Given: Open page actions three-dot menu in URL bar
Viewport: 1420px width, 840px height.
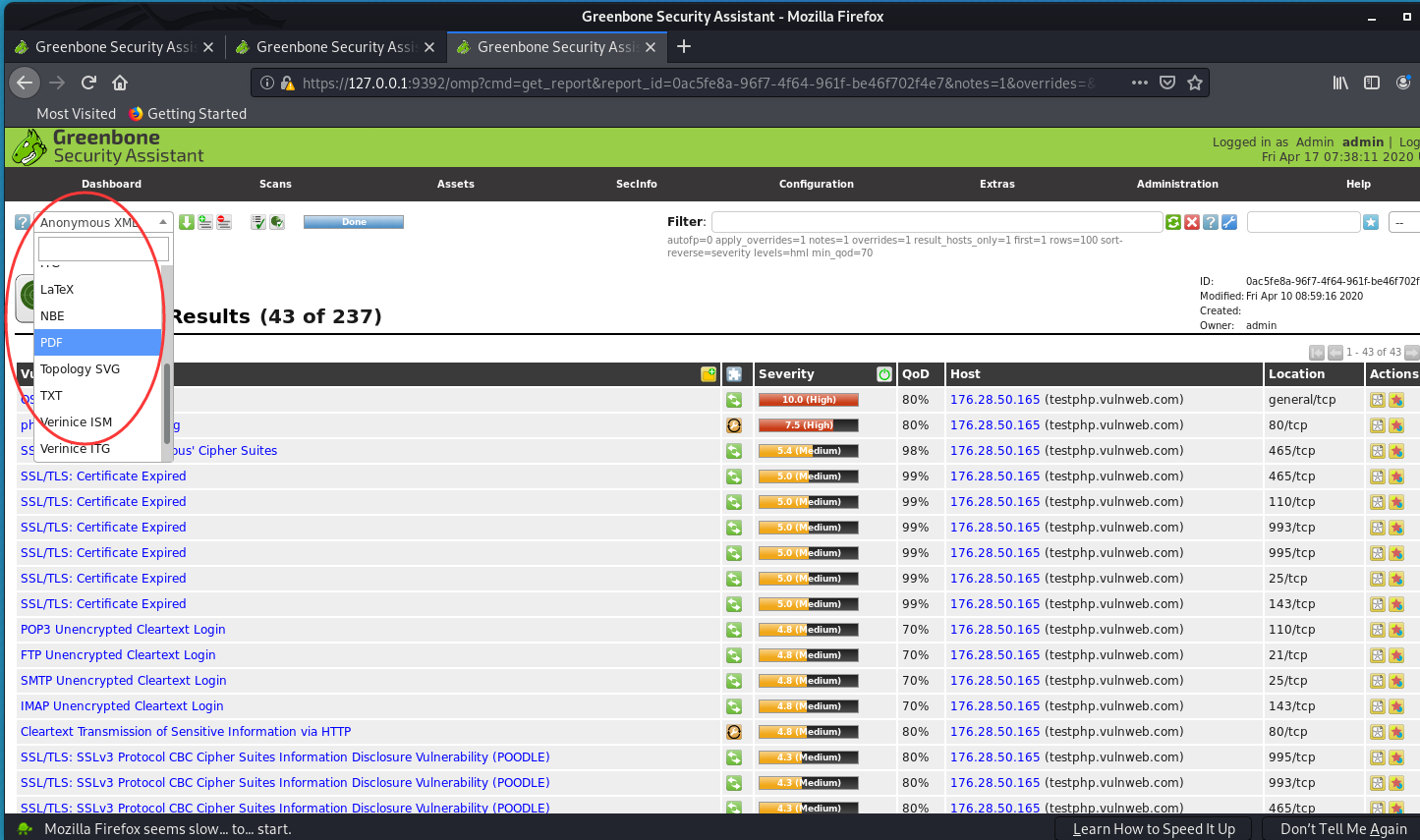Looking at the screenshot, I should point(1140,83).
